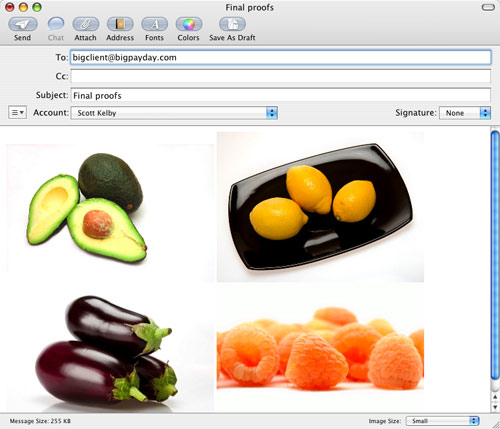This screenshot has height=429, width=500.
Task: Open the Address book icon
Action: pyautogui.click(x=120, y=24)
